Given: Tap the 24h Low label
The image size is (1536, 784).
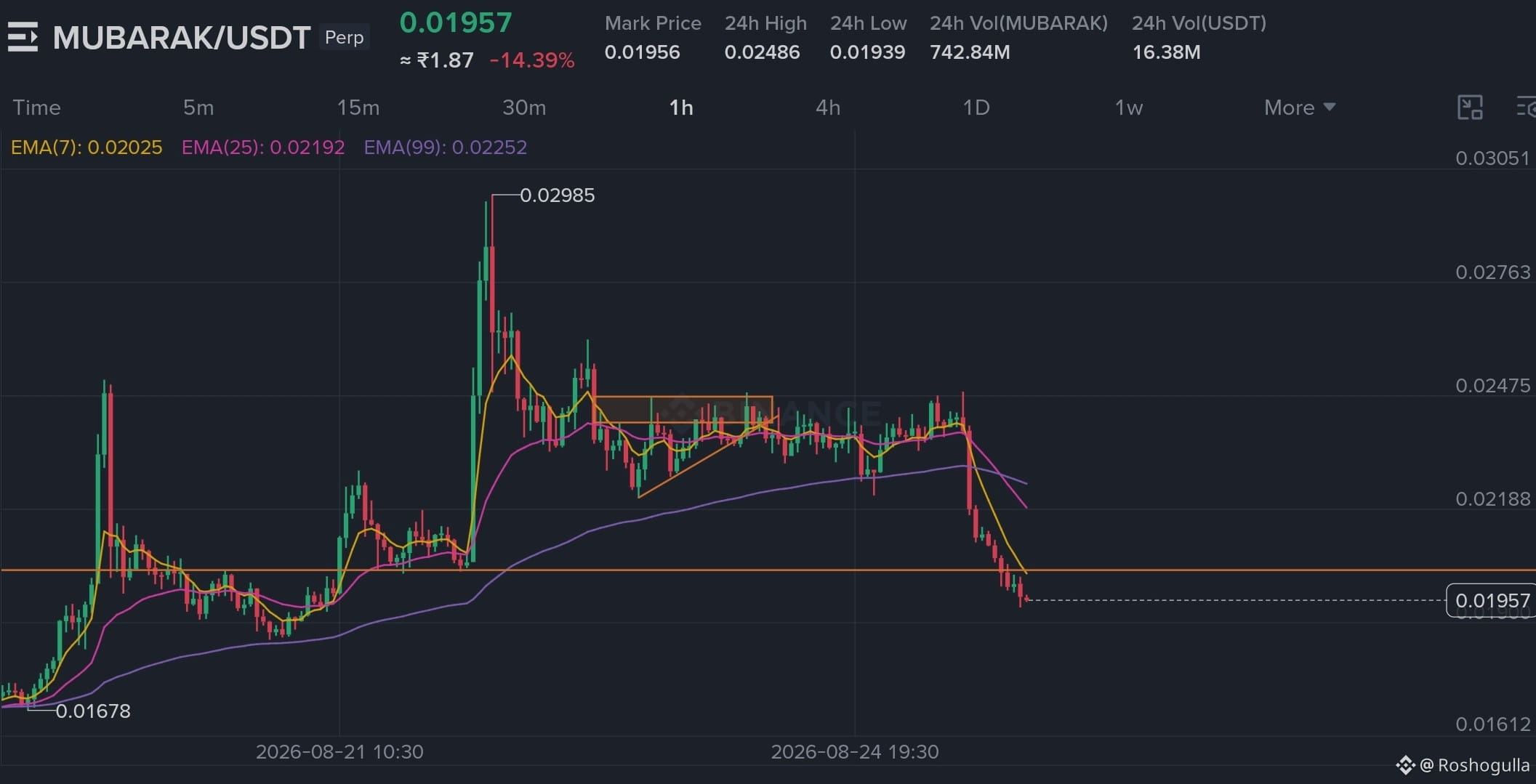Looking at the screenshot, I should (x=869, y=23).
